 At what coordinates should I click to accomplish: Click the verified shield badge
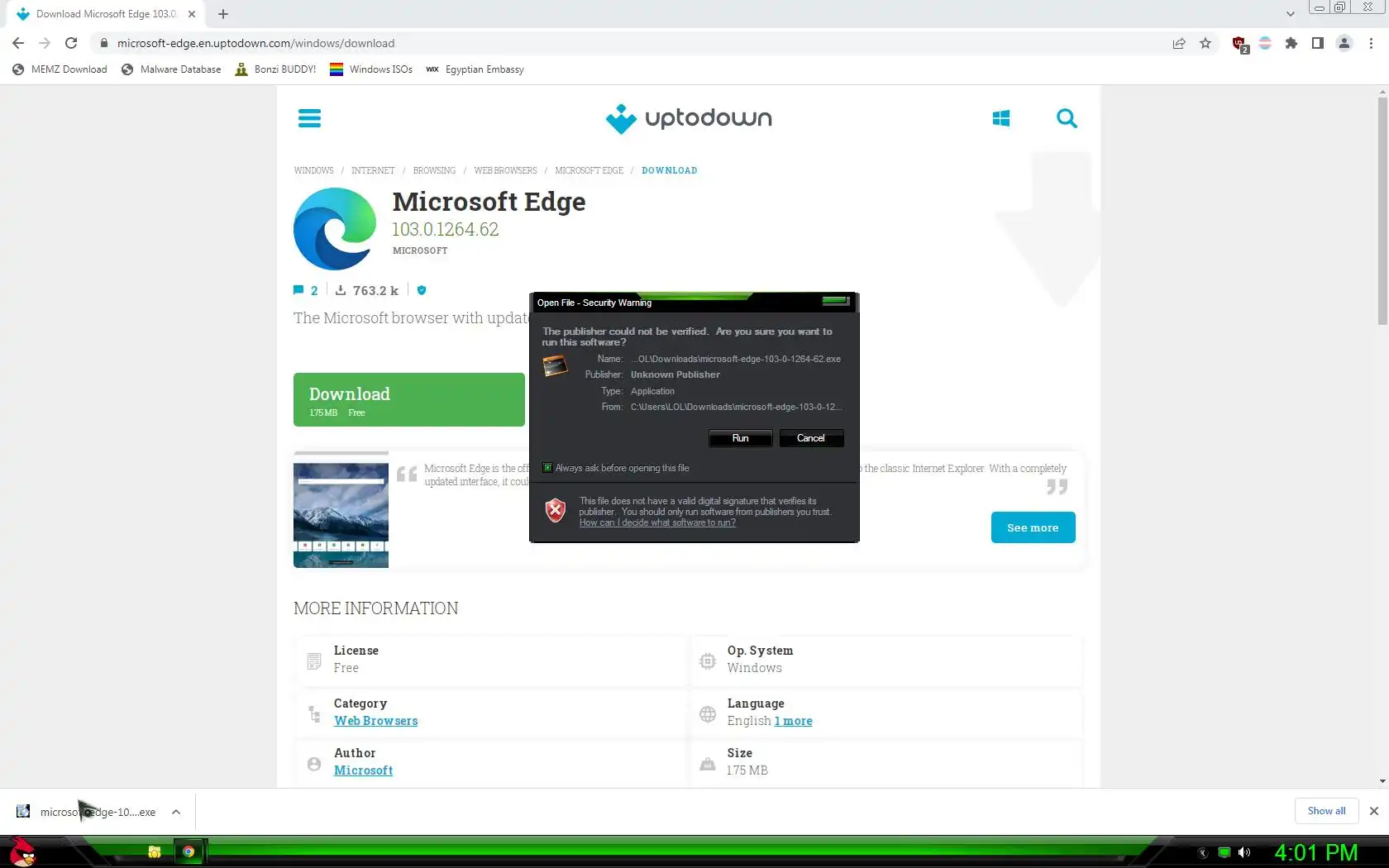coord(422,290)
